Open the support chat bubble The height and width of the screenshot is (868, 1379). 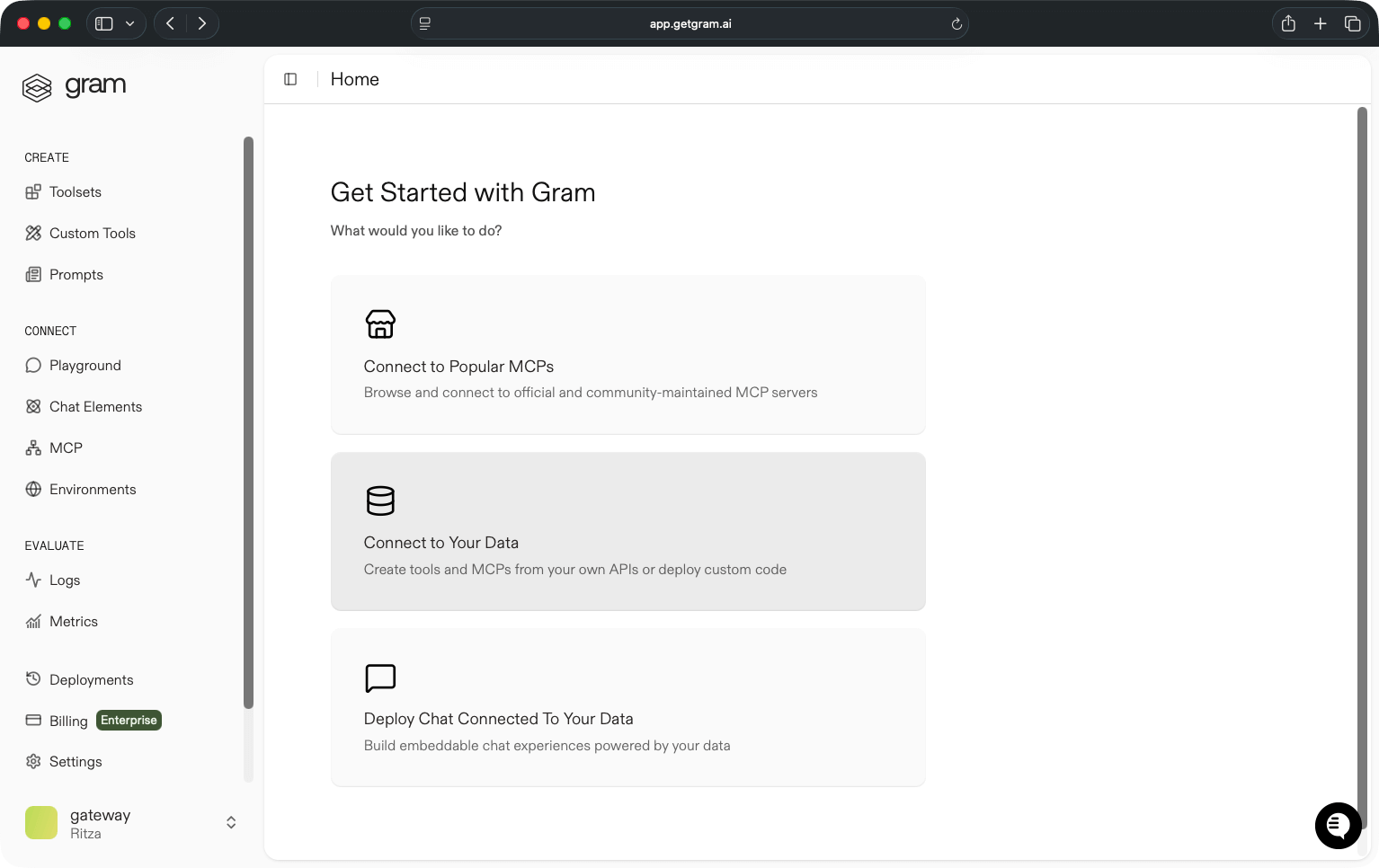(1338, 825)
